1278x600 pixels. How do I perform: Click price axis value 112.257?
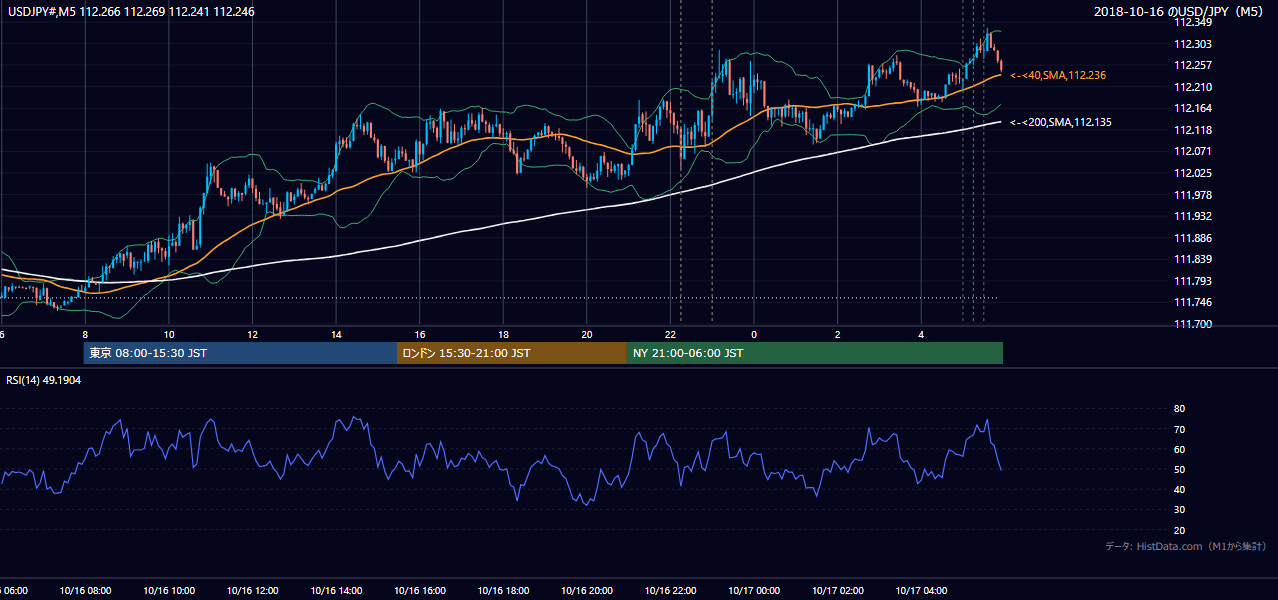[1193, 65]
